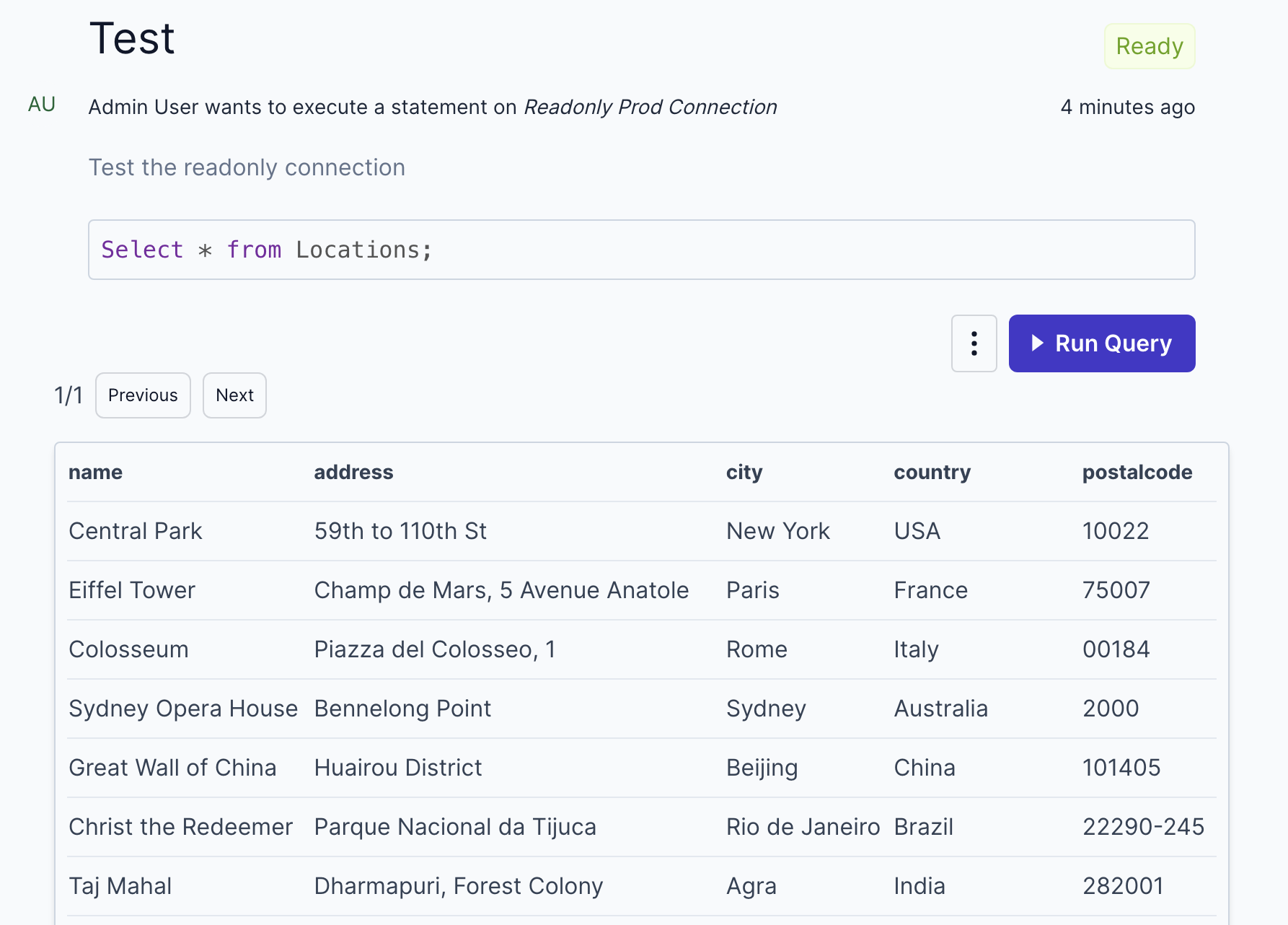Image resolution: width=1288 pixels, height=925 pixels.
Task: Click the 'address' column header
Action: 353,472
